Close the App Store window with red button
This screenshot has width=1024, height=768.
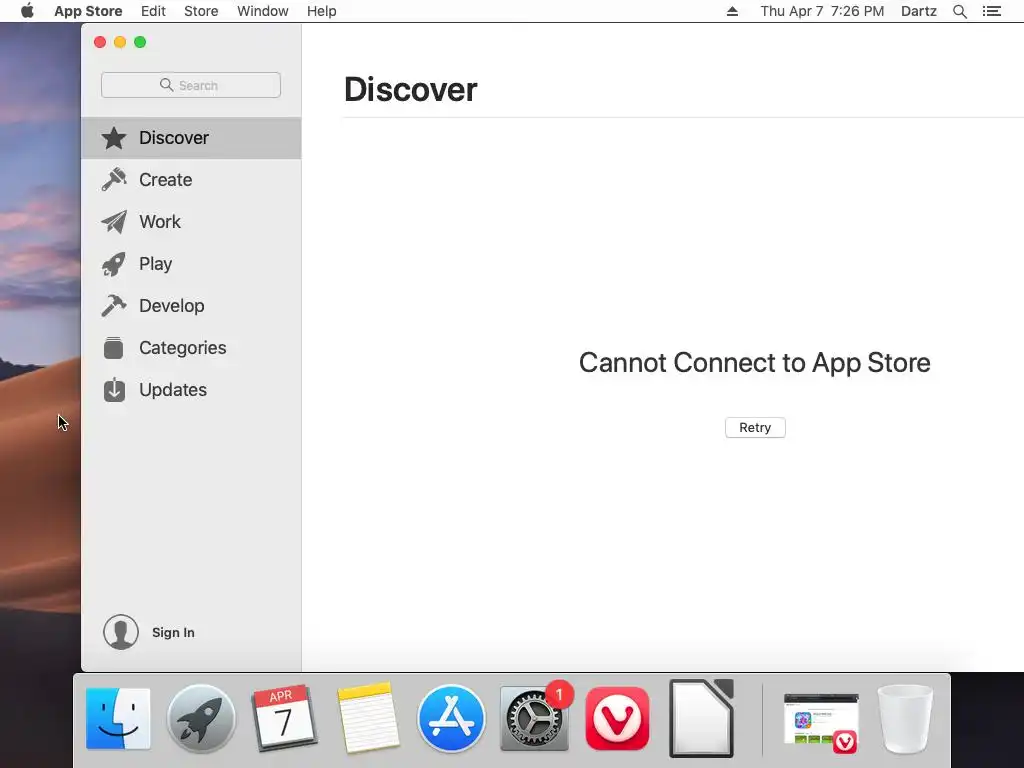tap(100, 42)
